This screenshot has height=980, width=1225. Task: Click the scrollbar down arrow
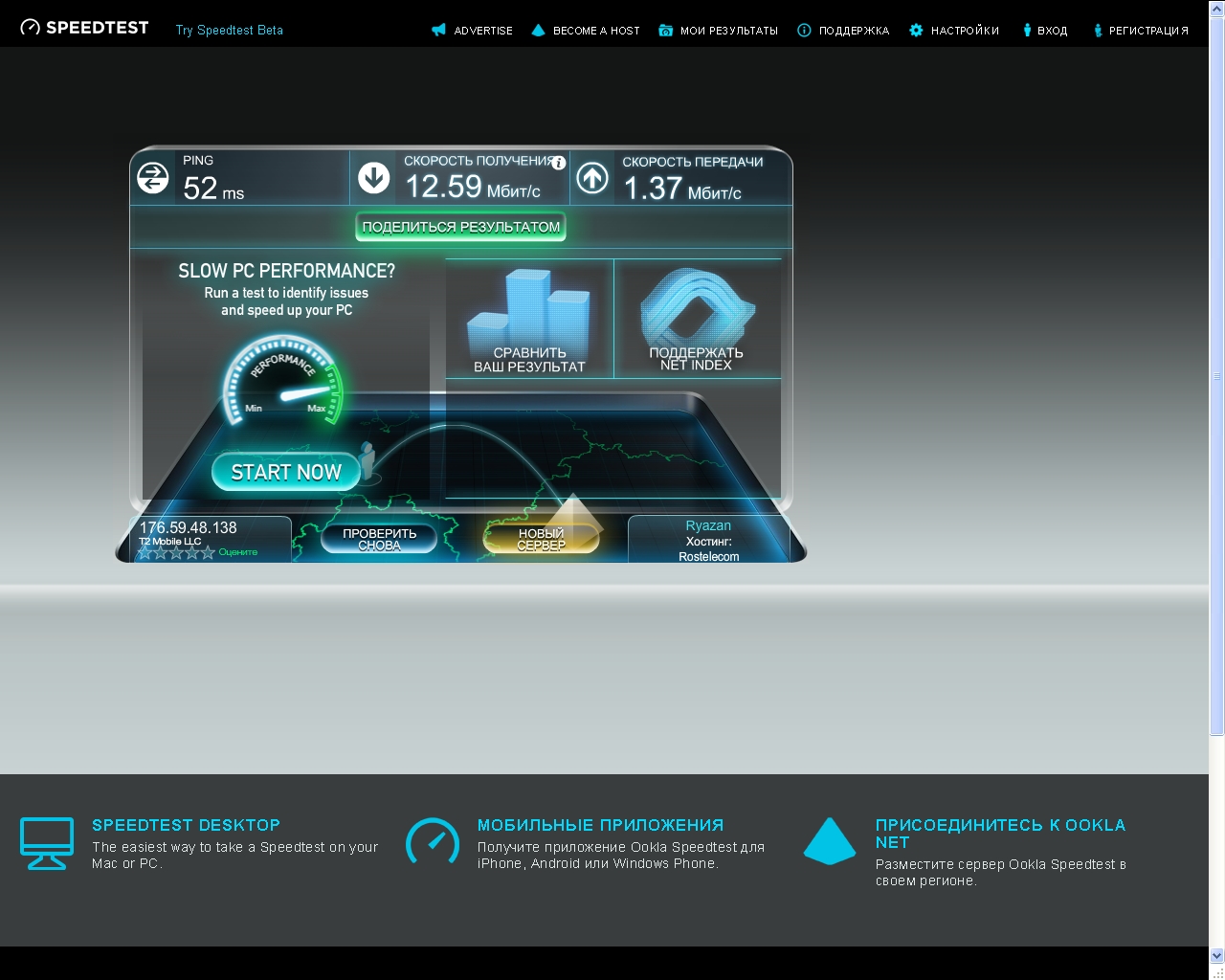pyautogui.click(x=1216, y=955)
